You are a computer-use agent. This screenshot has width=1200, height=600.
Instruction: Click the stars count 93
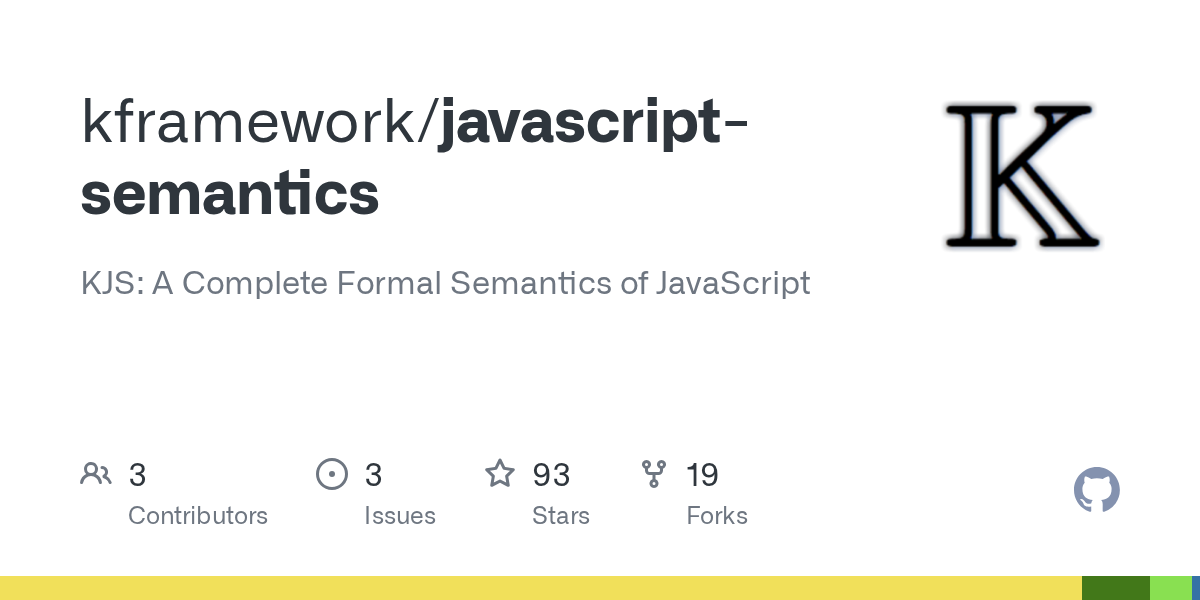[x=551, y=475]
